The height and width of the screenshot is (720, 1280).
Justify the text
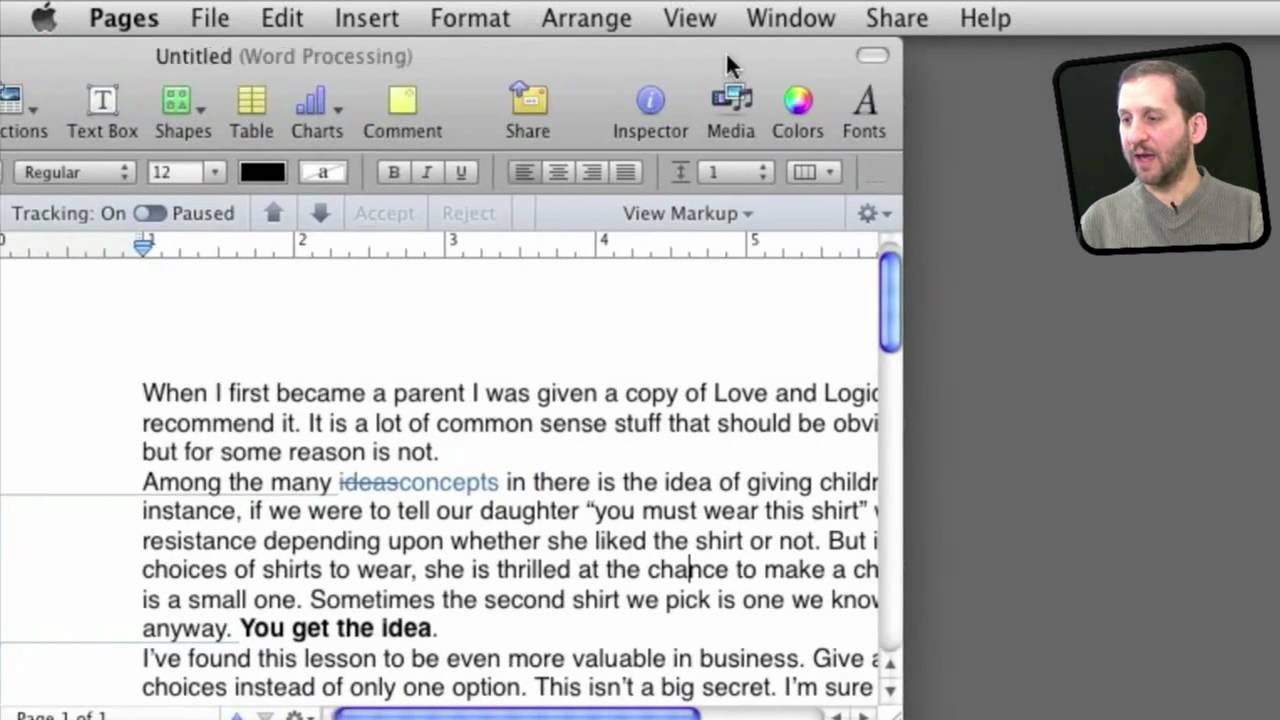click(x=625, y=172)
